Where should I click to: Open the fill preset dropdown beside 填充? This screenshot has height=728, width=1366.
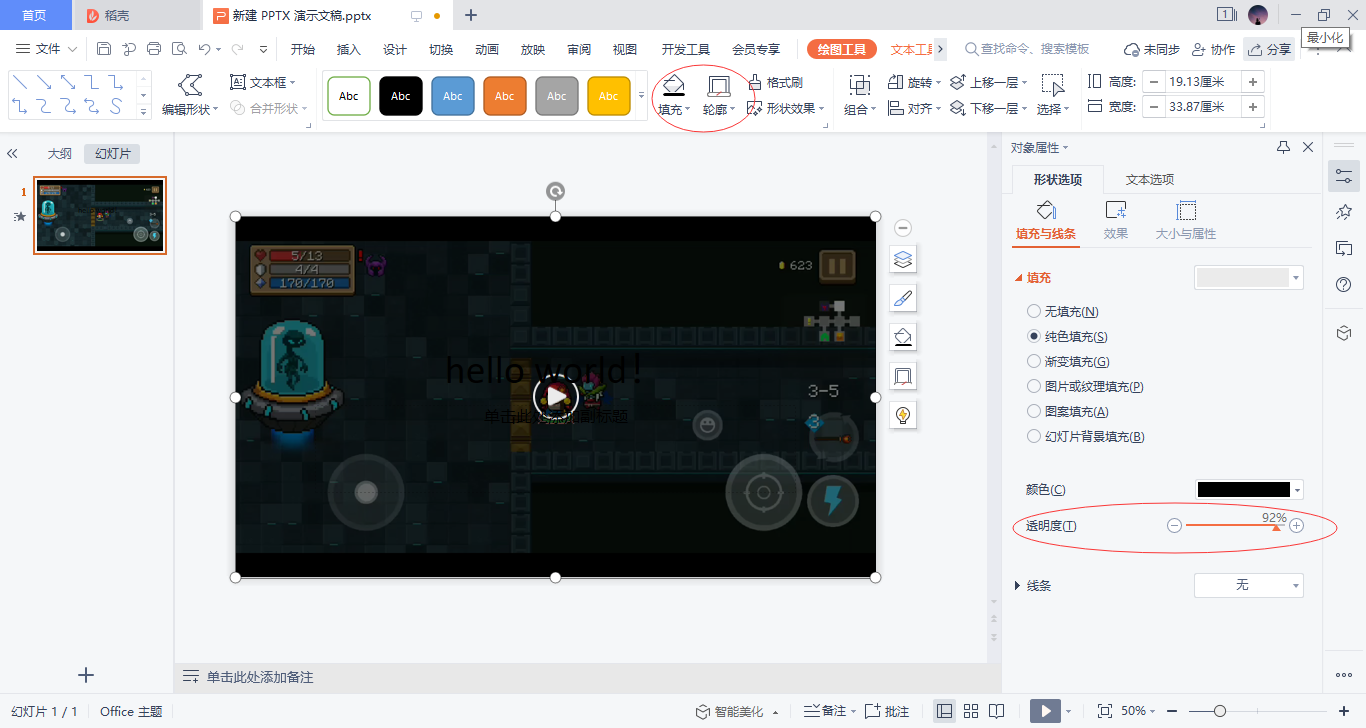pos(1249,277)
